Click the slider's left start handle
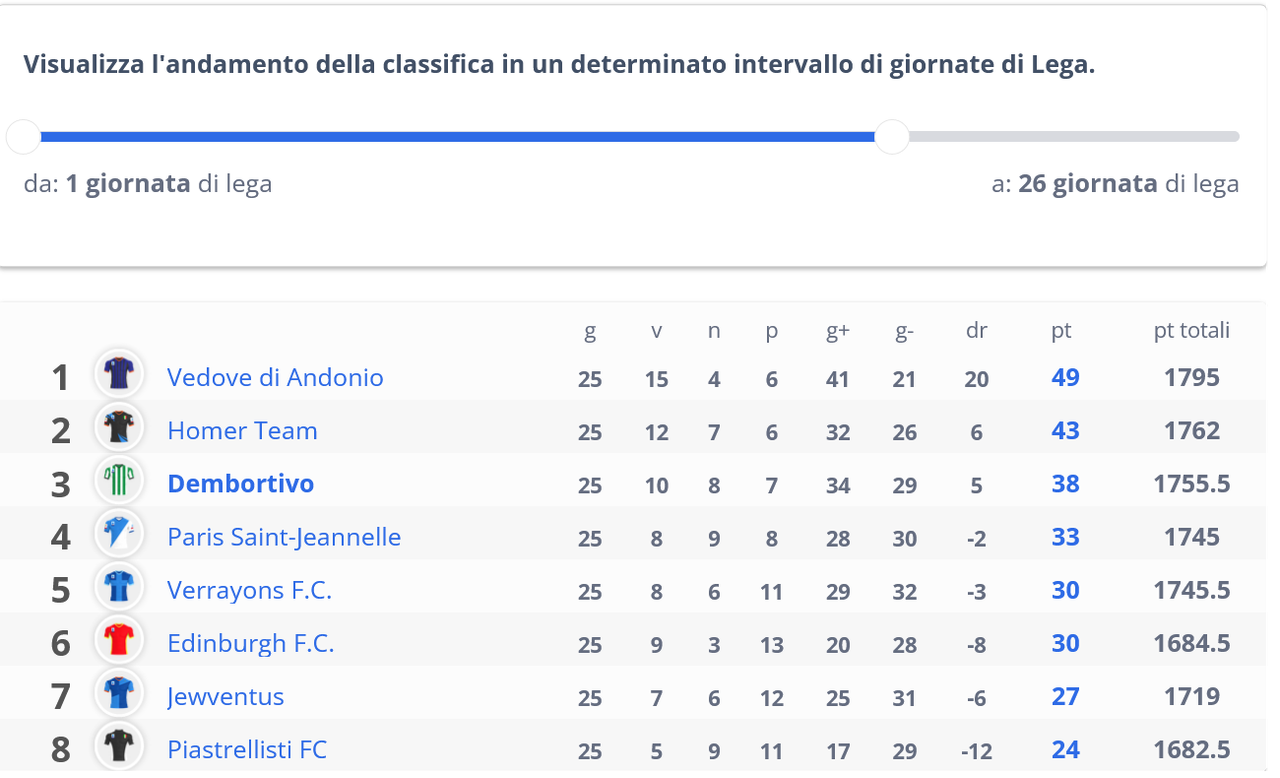Viewport: 1280px width, 778px height. pyautogui.click(x=23, y=136)
